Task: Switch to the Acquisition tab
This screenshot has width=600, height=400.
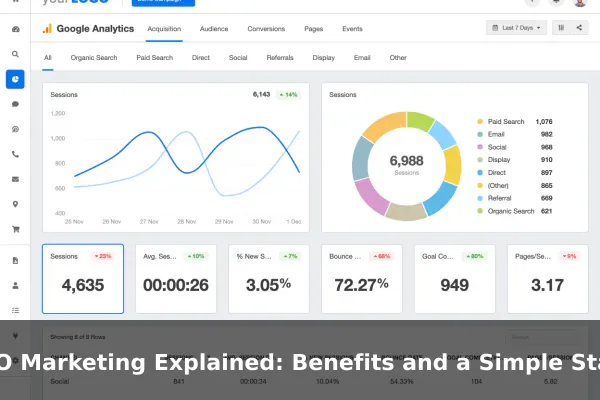Action: point(164,29)
